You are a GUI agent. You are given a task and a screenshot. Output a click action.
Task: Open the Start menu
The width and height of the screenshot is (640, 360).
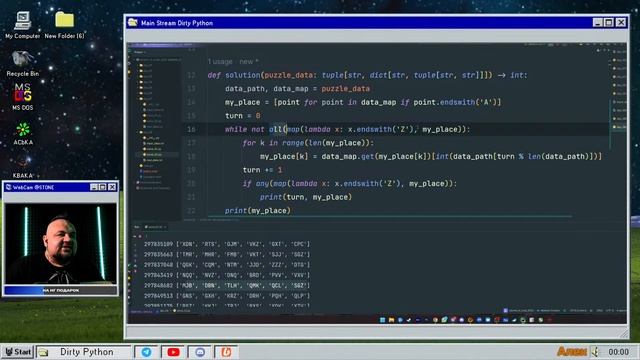pyautogui.click(x=18, y=352)
